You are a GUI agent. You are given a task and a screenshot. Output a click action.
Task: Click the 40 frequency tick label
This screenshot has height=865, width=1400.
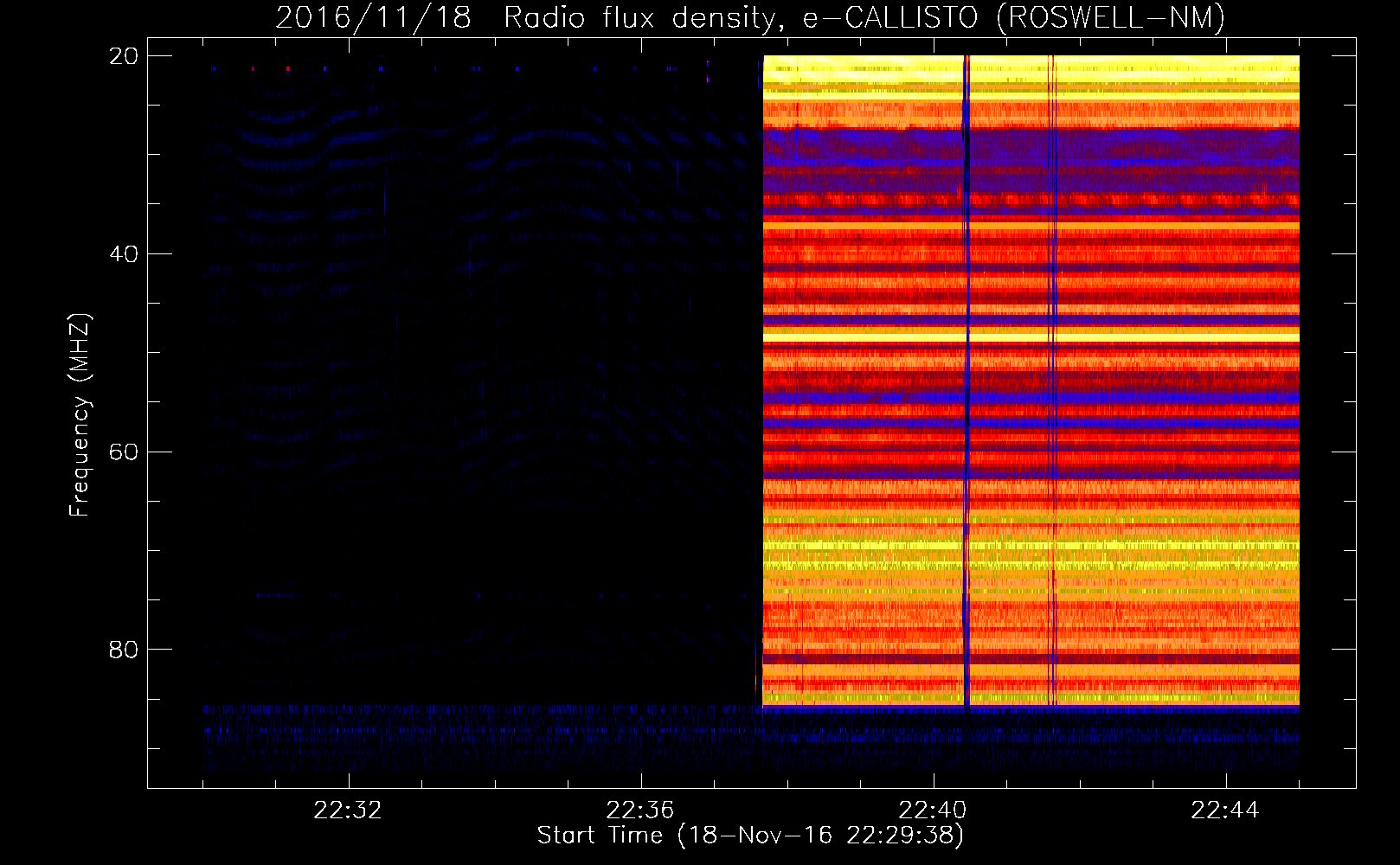[123, 254]
